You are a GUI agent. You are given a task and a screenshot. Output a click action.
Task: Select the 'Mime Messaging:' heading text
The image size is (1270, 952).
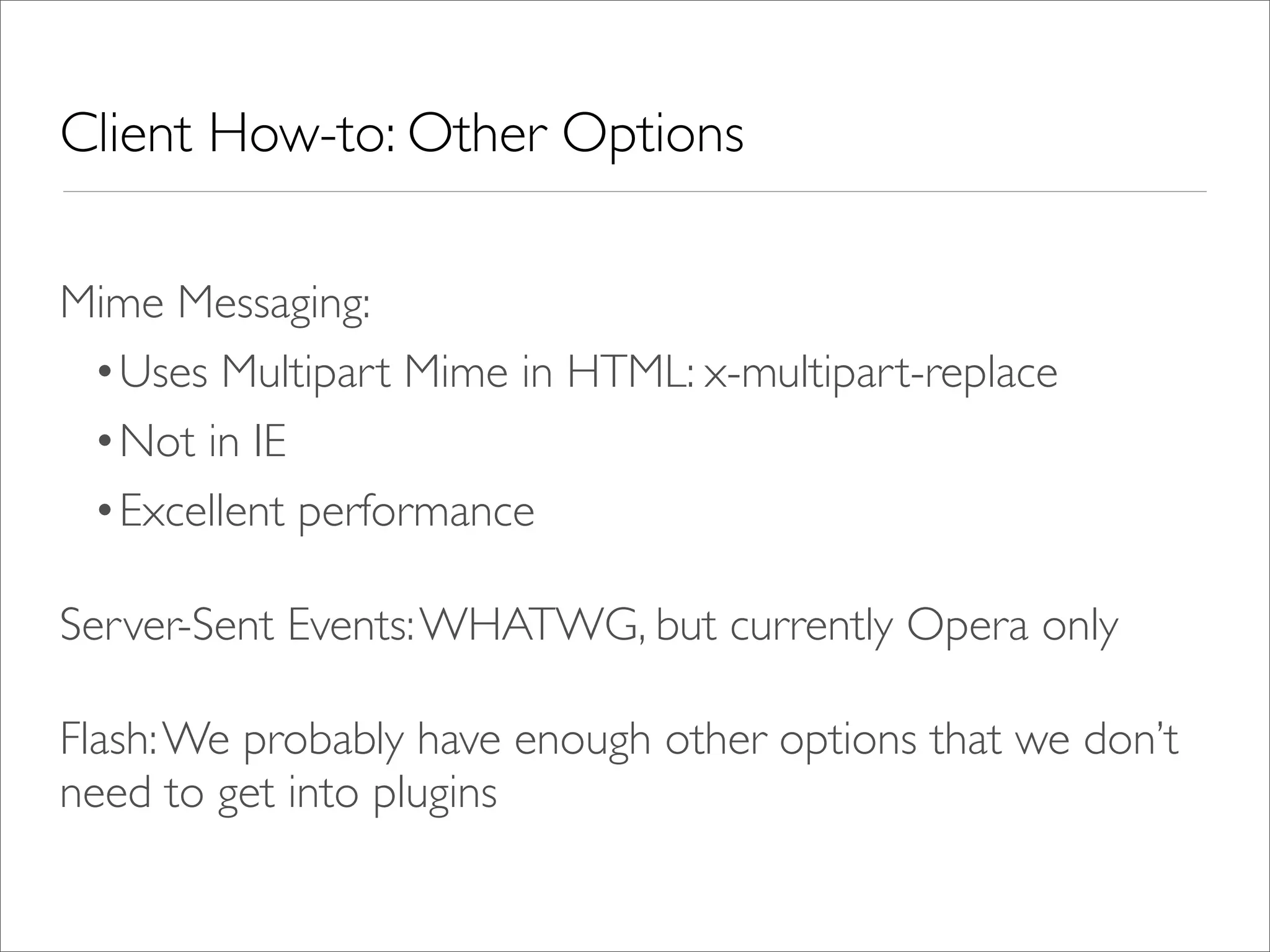pos(215,304)
